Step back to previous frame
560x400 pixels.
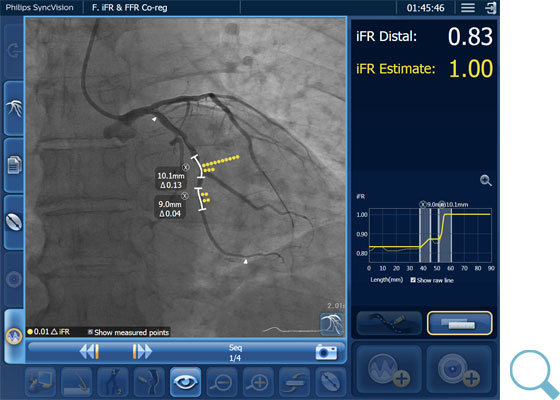pyautogui.click(x=89, y=351)
